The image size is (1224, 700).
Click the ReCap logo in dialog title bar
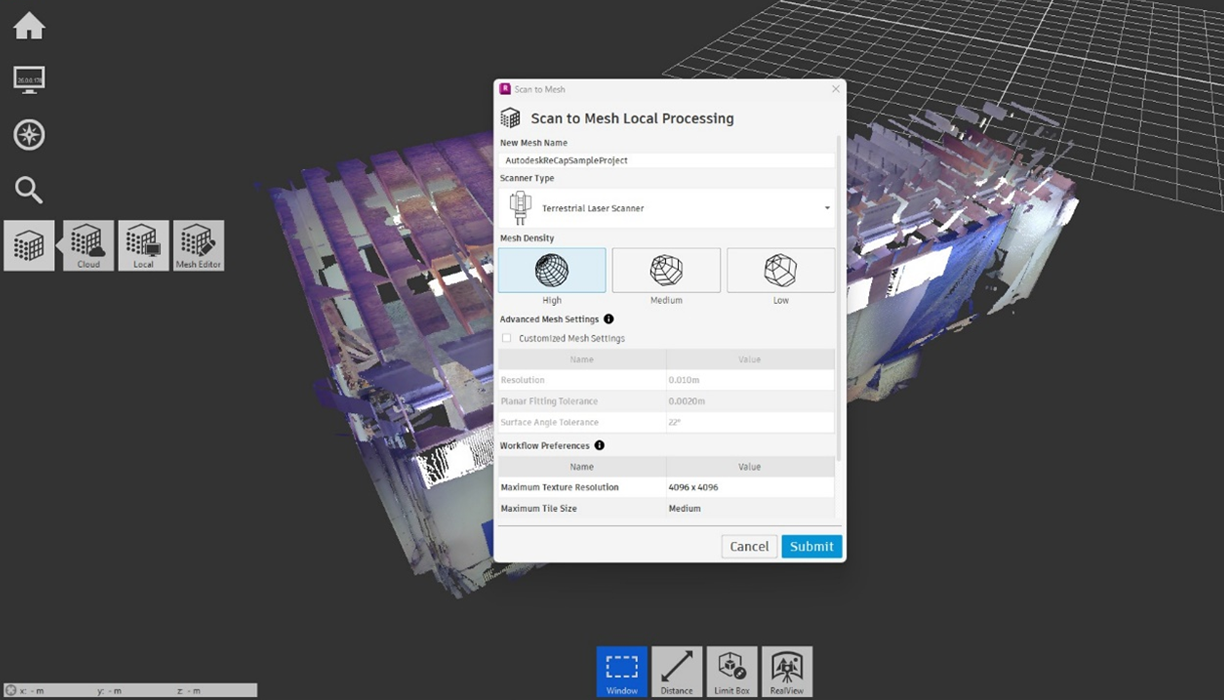[x=505, y=89]
